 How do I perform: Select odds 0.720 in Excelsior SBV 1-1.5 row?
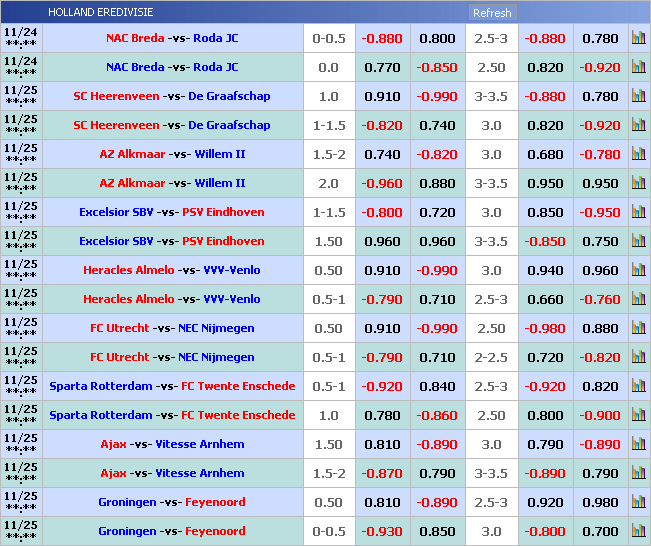pos(437,213)
